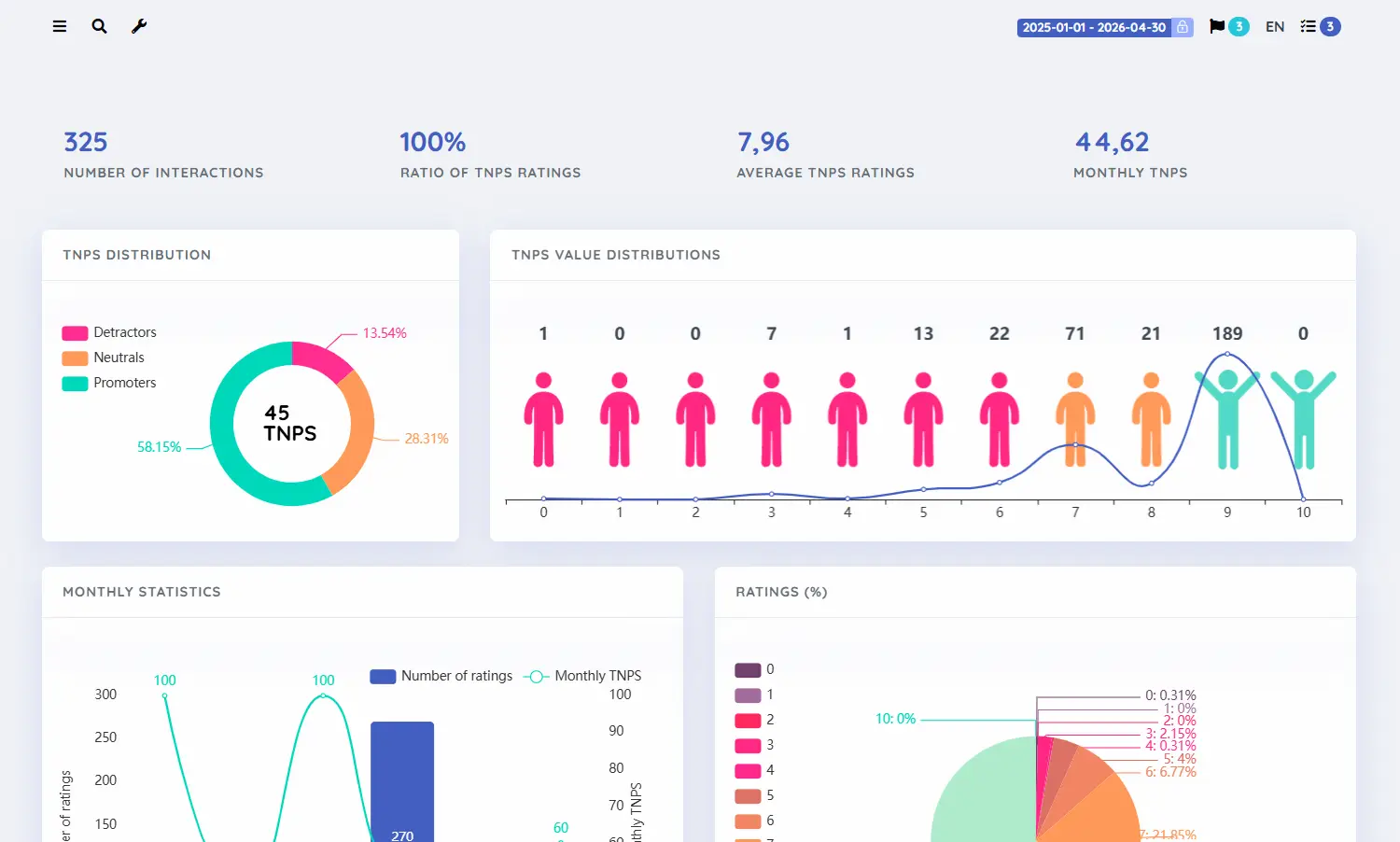Image resolution: width=1400 pixels, height=842 pixels.
Task: Click the search magnifier icon
Action: point(99,26)
